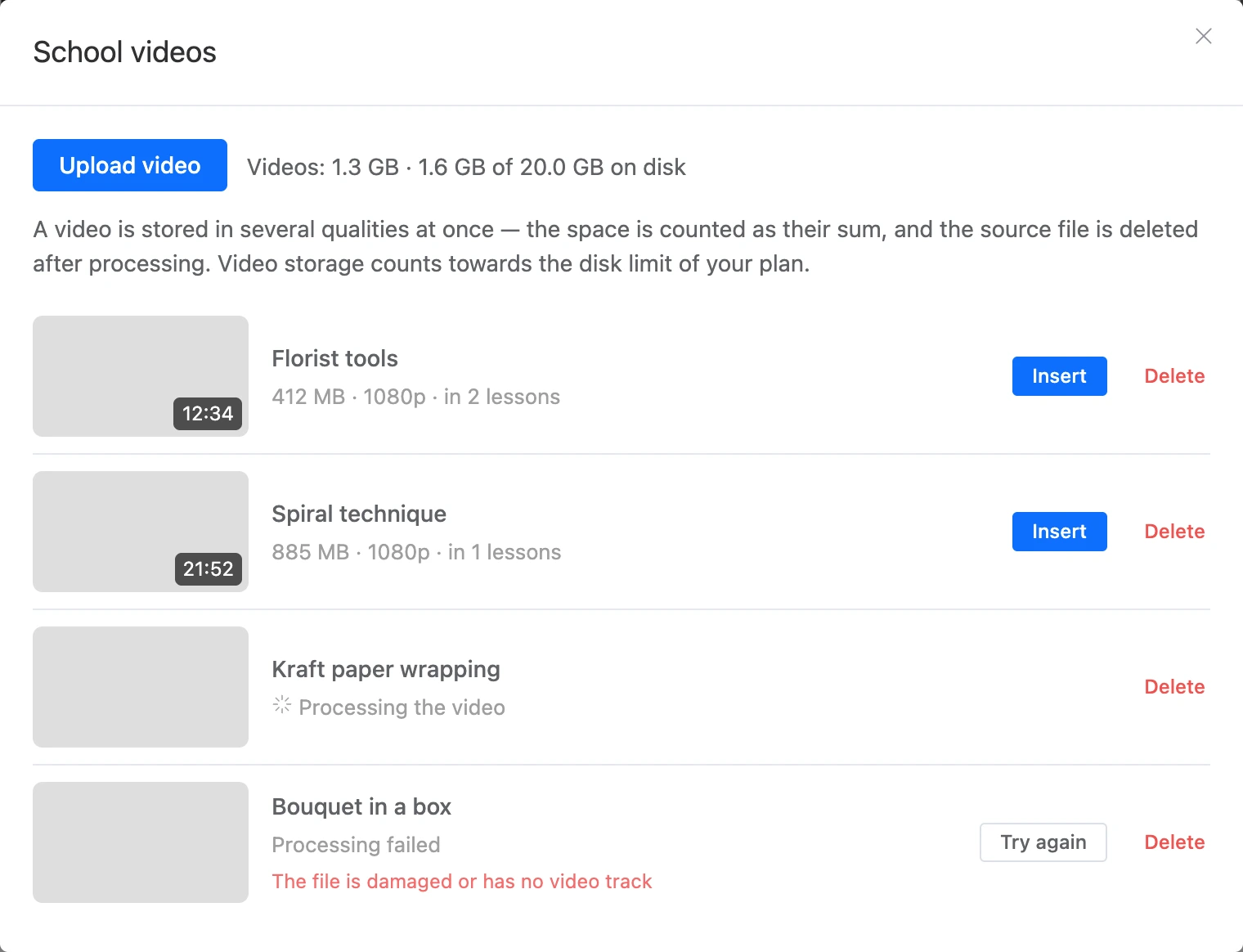Click the Bouquet in a box title
This screenshot has width=1243, height=952.
[361, 806]
